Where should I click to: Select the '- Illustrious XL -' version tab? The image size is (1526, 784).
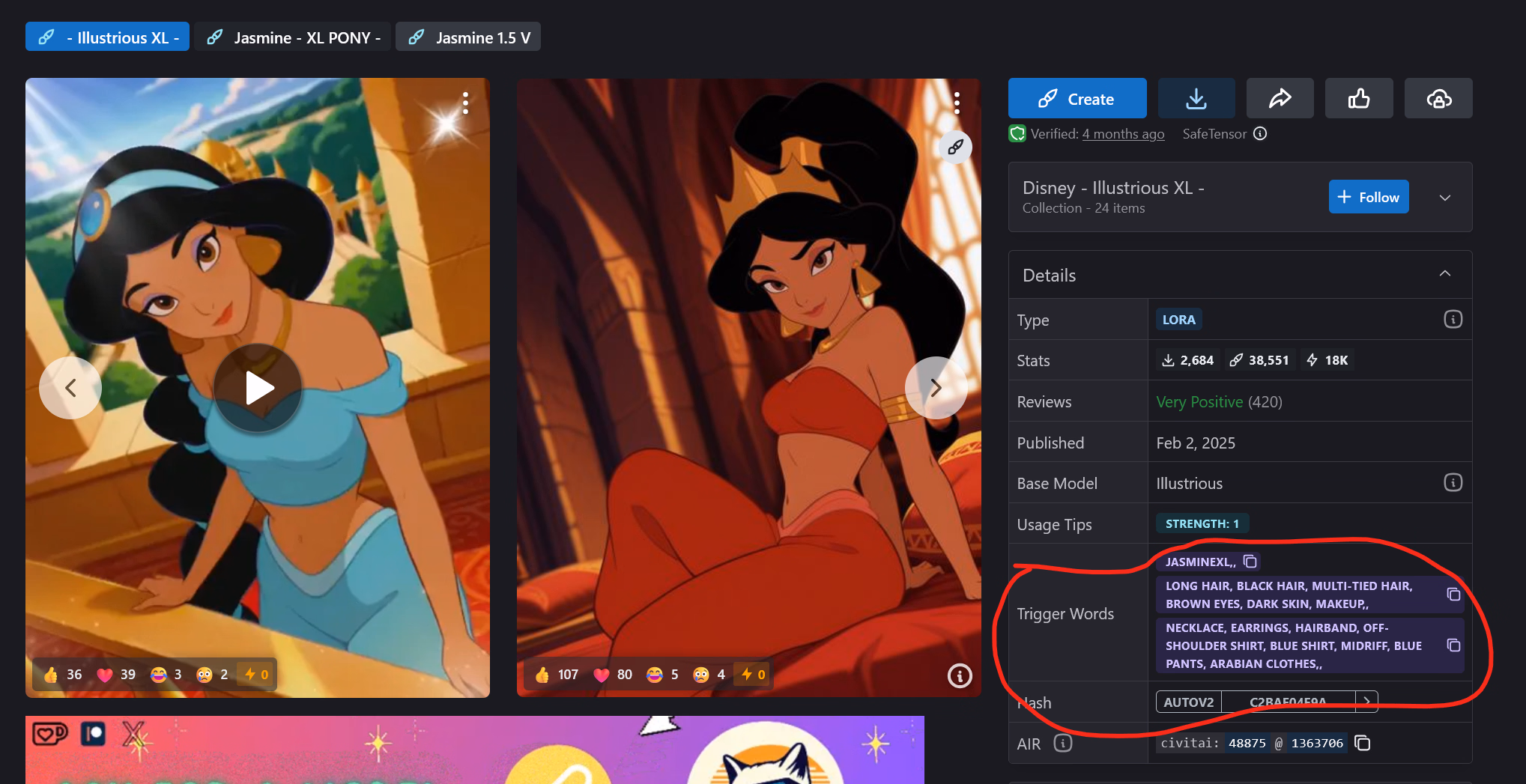pyautogui.click(x=107, y=37)
